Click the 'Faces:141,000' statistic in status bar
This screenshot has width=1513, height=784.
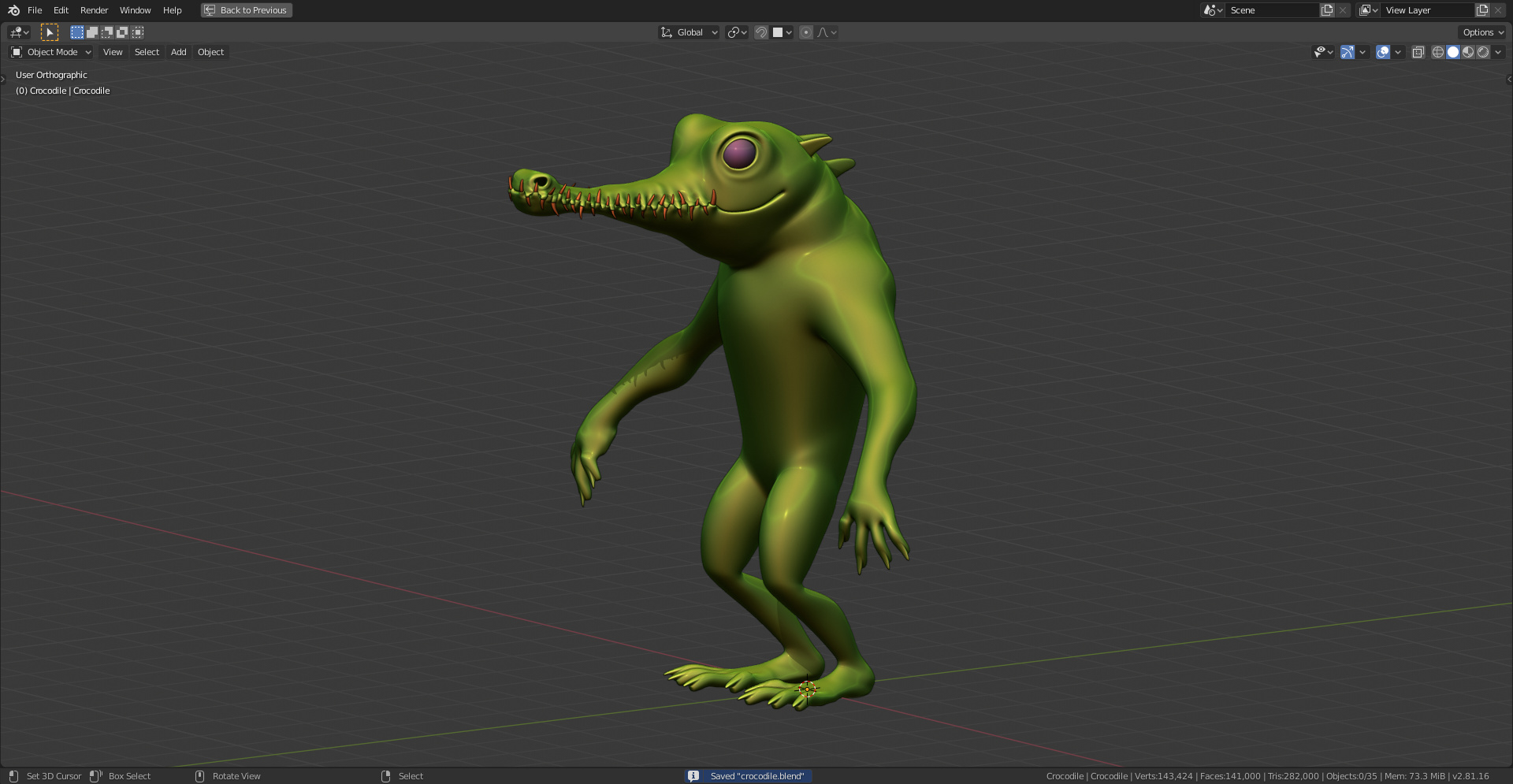tap(1230, 776)
